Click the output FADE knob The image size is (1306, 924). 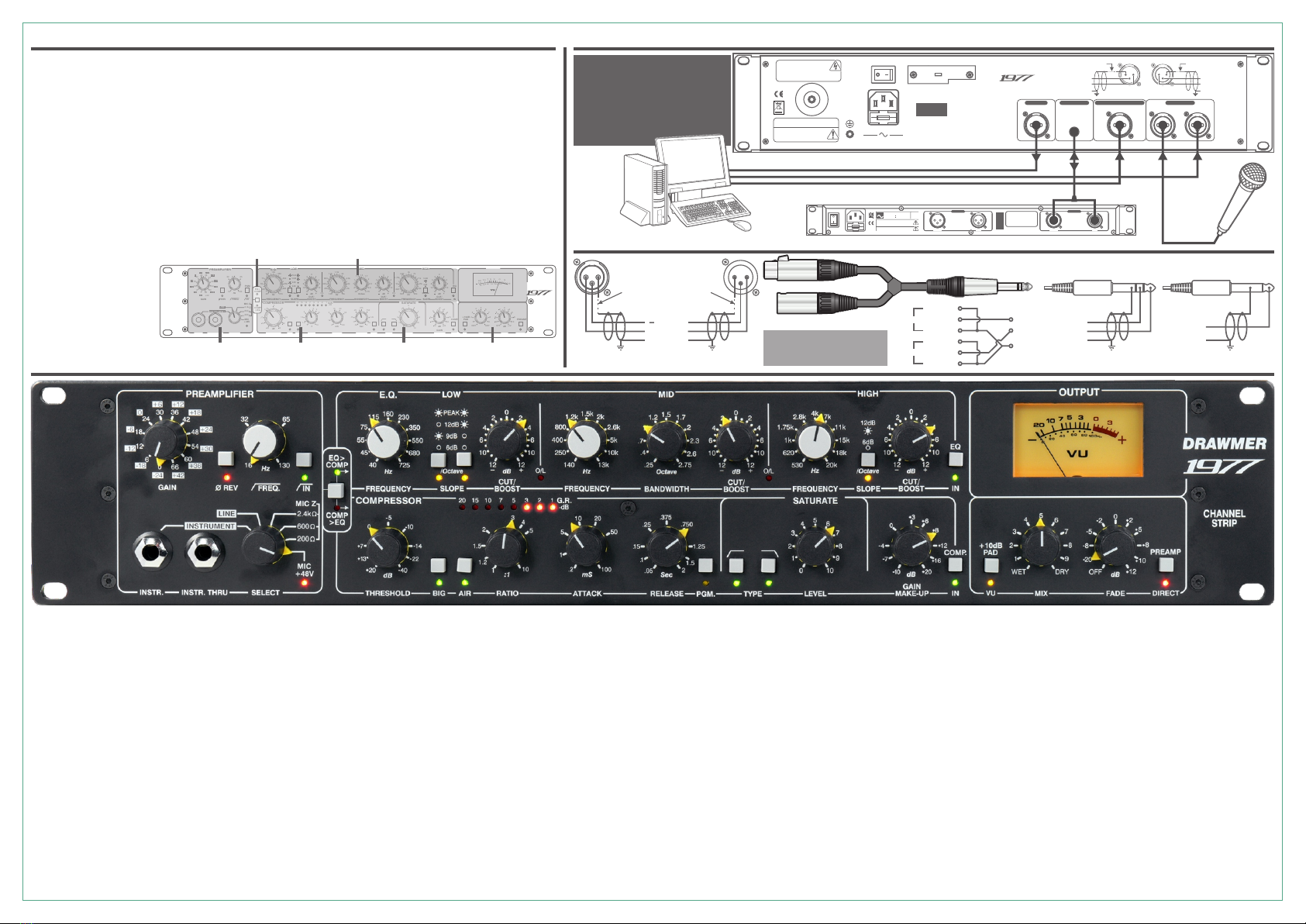[1115, 547]
